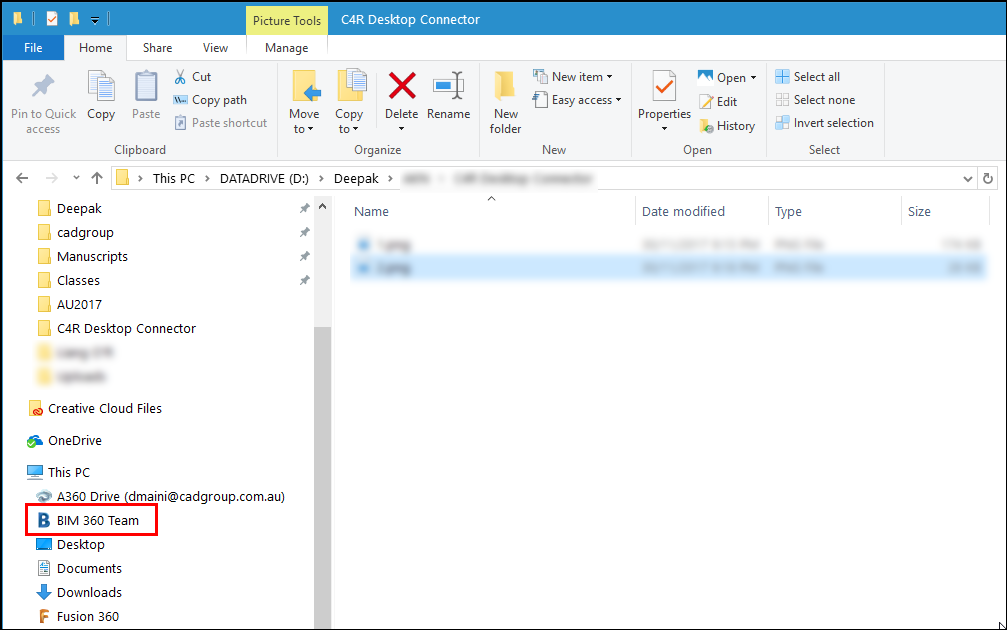
Task: Click the Copy icon in Clipboard group
Action: click(x=101, y=87)
